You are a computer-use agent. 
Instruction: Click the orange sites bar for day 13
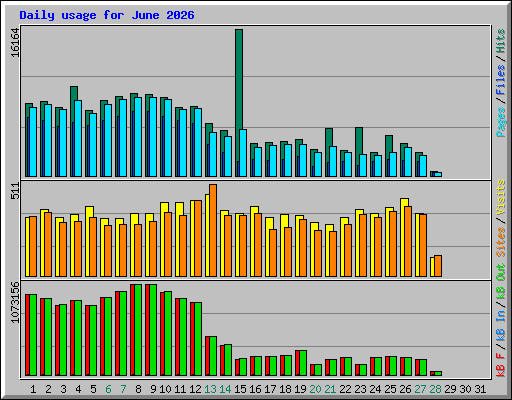point(213,230)
